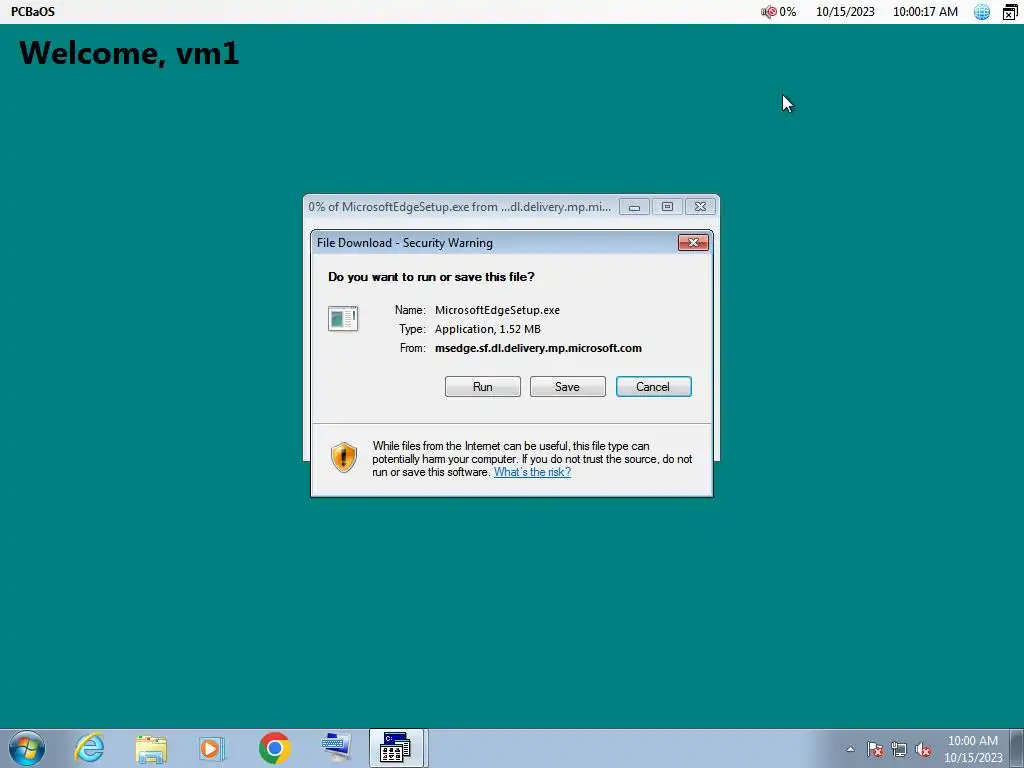Click the source msedge.sf.dl.delivery.mp.microsoft.com text

(538, 348)
